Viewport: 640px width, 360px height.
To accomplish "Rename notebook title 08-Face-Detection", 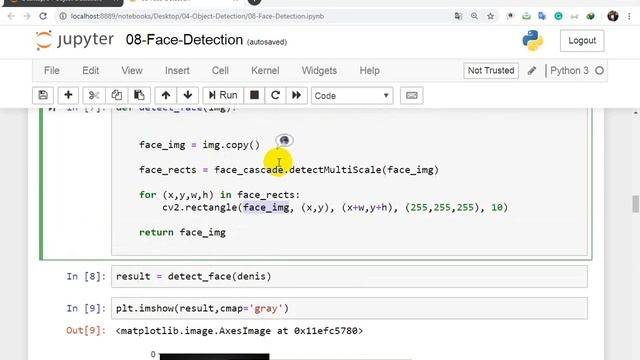I will click(184, 40).
